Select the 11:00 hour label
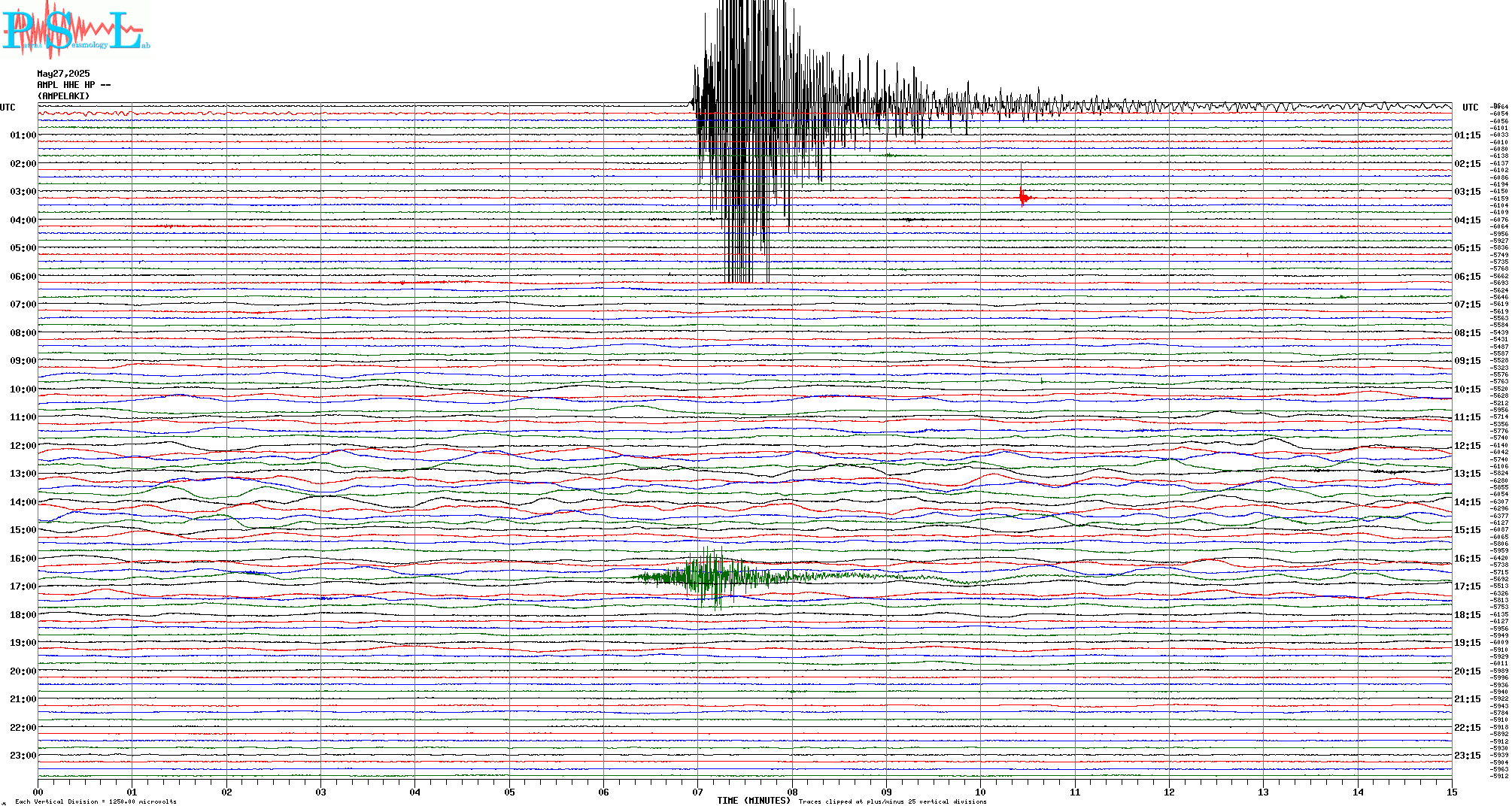 click(x=23, y=417)
